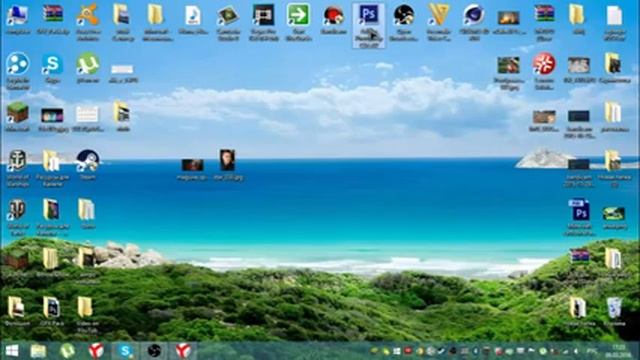Image resolution: width=640 pixels, height=360 pixels.
Task: Open Yandex taskbar icon right of OBS
Action: [183, 351]
